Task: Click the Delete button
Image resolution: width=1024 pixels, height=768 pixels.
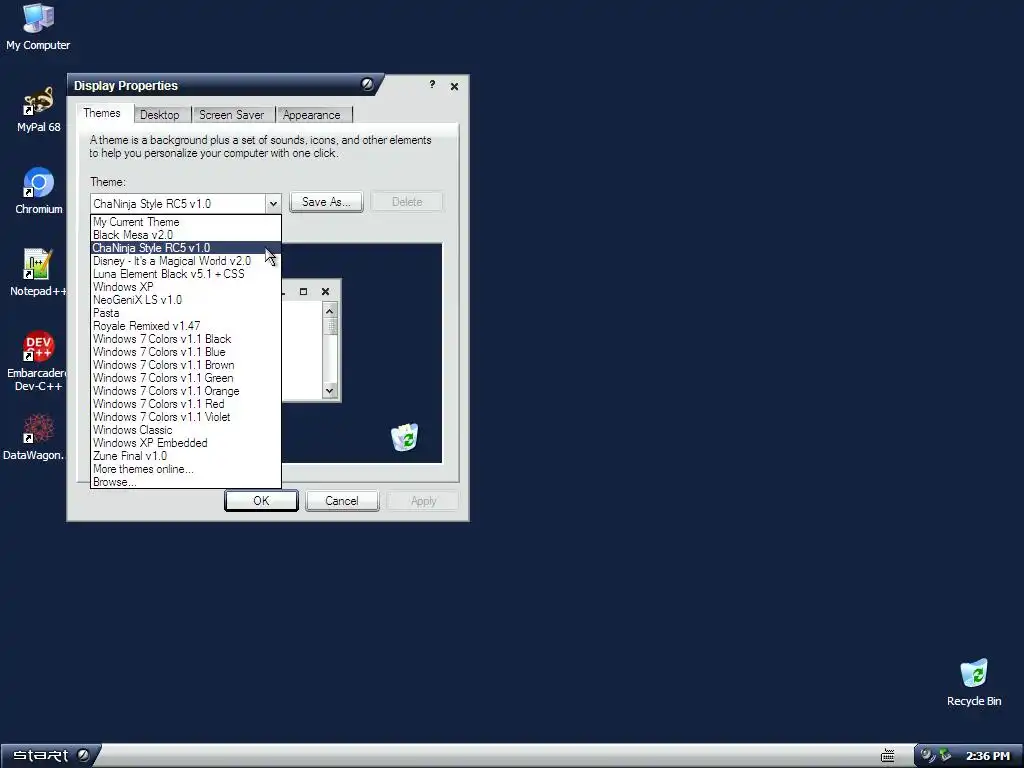Action: coord(407,202)
